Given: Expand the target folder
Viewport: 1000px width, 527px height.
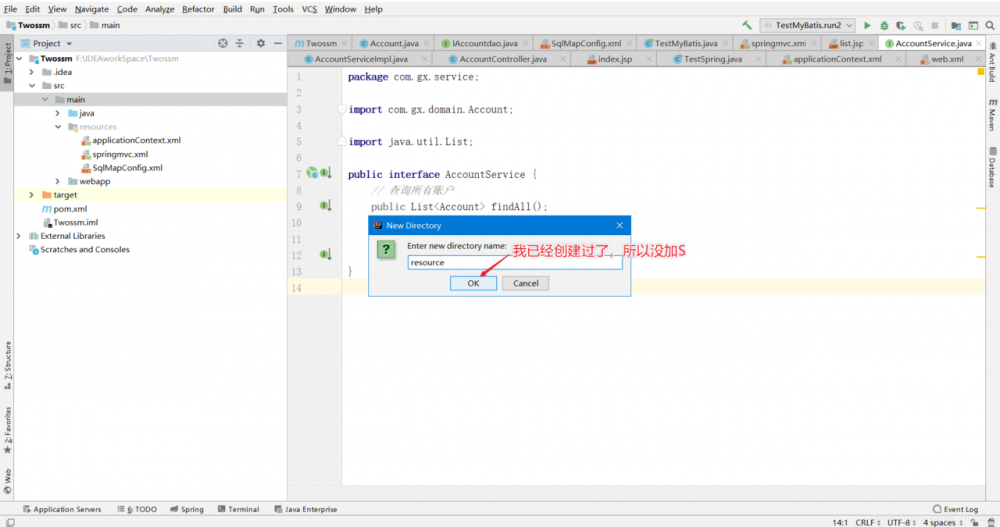Looking at the screenshot, I should [x=32, y=195].
